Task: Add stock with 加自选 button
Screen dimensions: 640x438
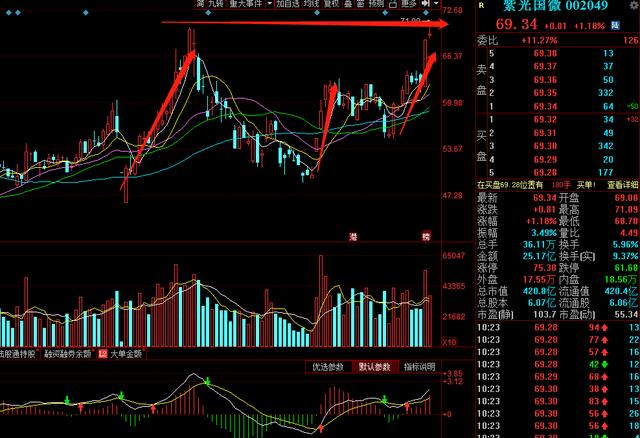Action: pyautogui.click(x=288, y=4)
